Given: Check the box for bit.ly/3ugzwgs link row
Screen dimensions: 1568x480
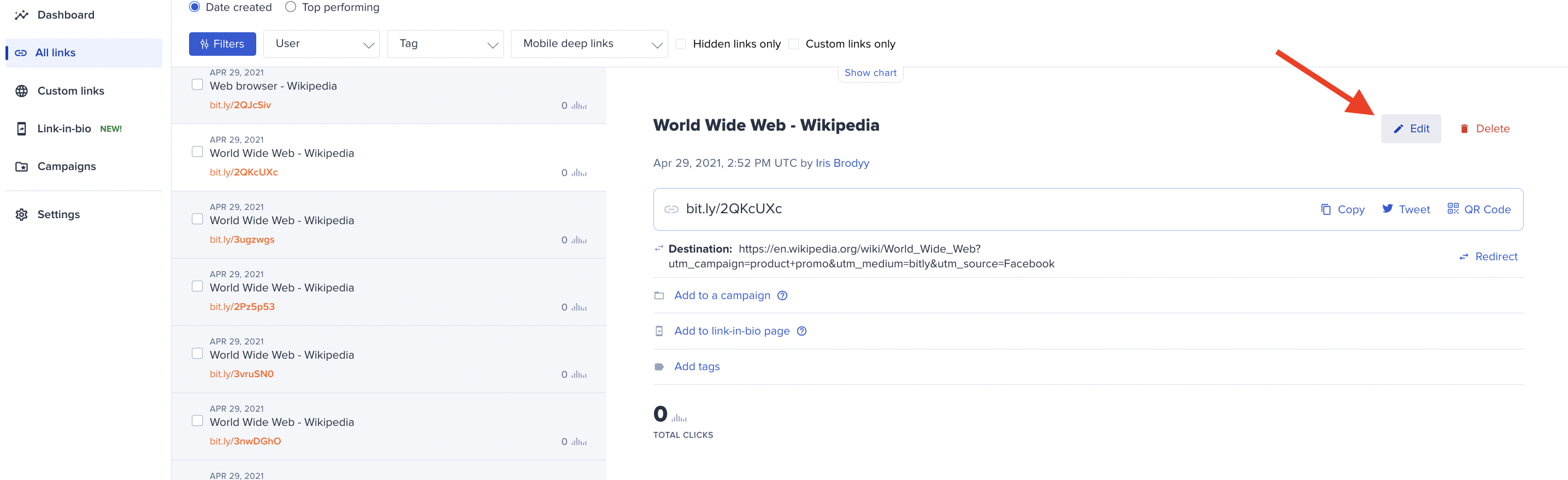Looking at the screenshot, I should [197, 219].
